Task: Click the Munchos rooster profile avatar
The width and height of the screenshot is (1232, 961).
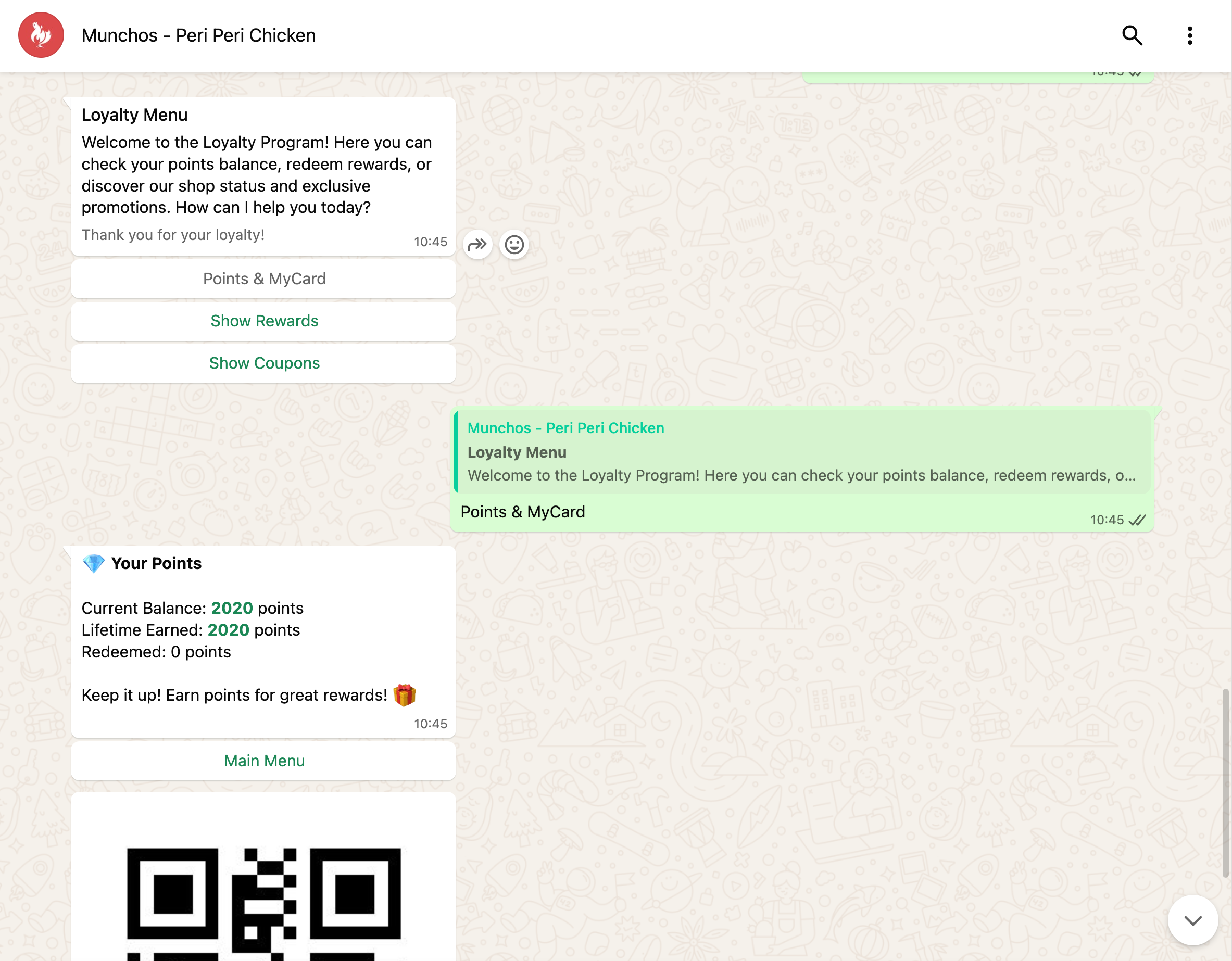Action: (x=41, y=35)
